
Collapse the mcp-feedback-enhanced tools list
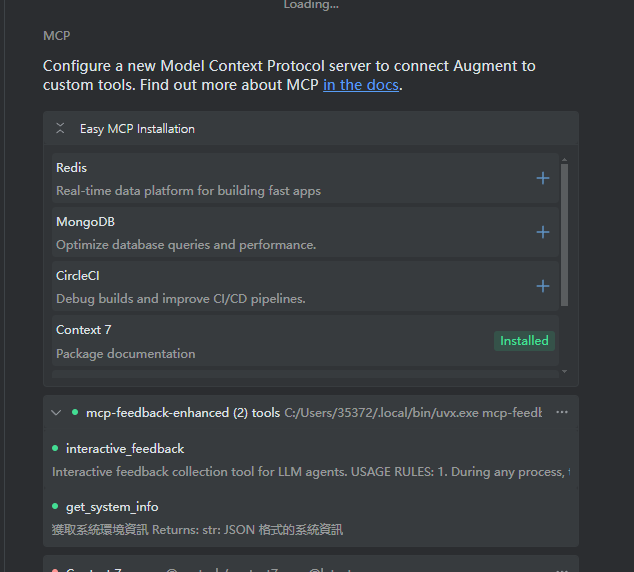[x=56, y=413]
